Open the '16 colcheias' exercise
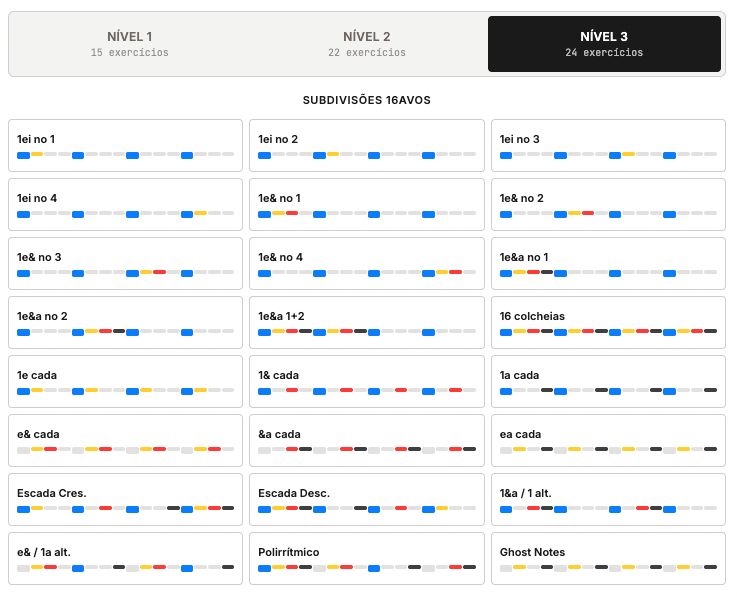737x596 pixels. pyautogui.click(x=608, y=322)
